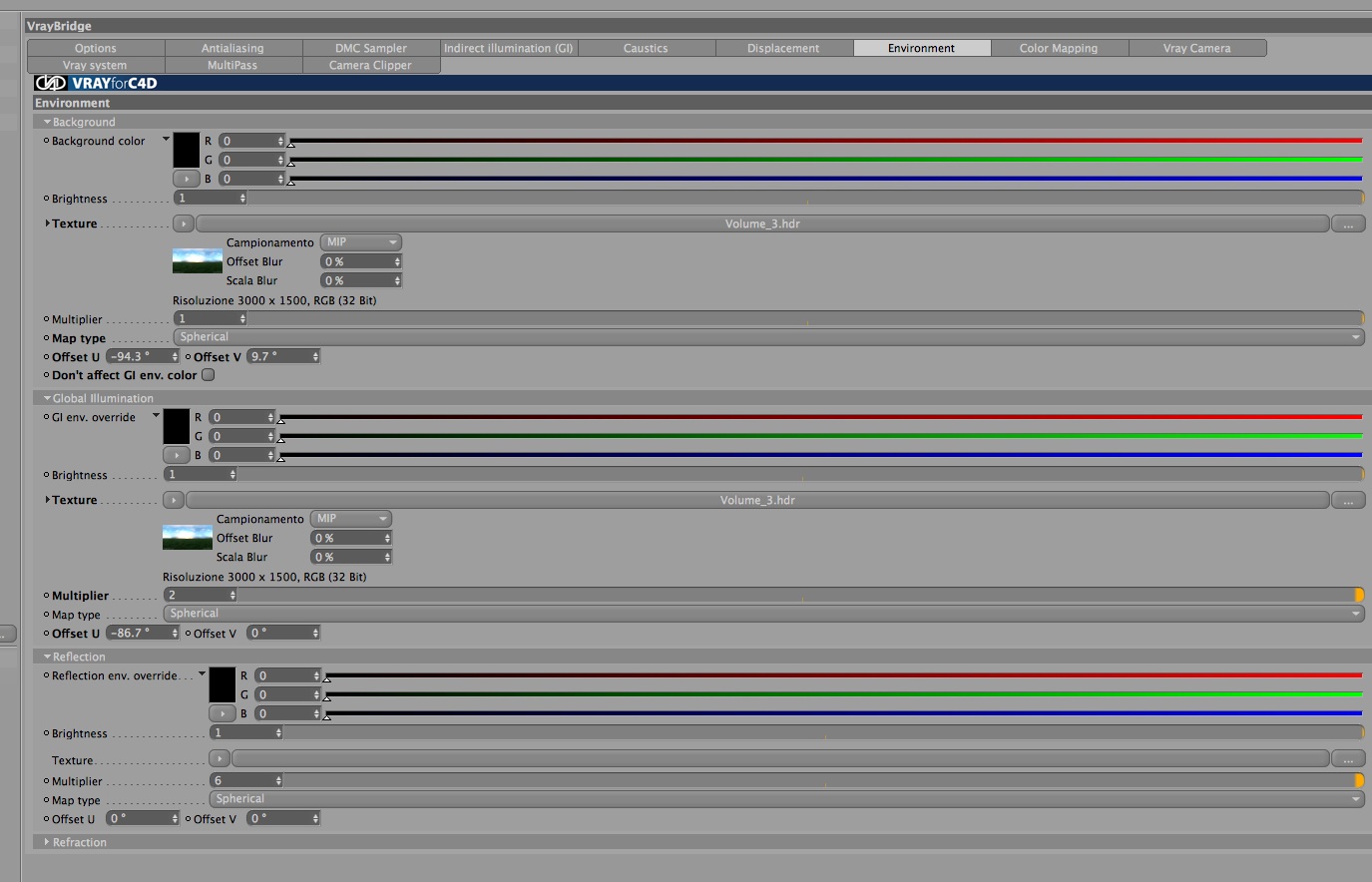This screenshot has width=1372, height=882.
Task: Click the Reflection Brightness slider bar
Action: click(x=823, y=733)
